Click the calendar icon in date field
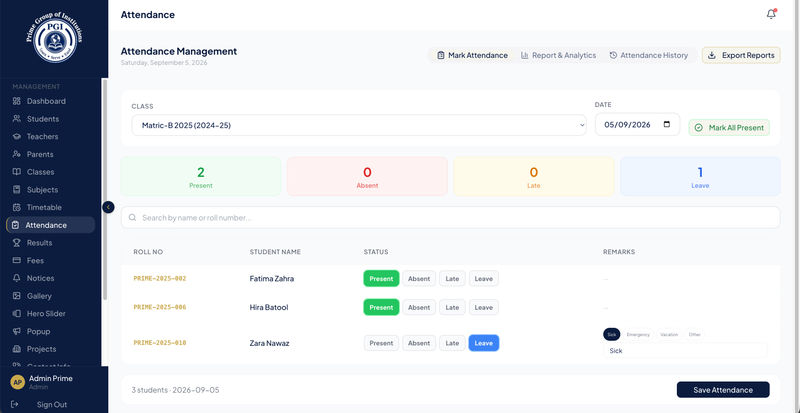 (x=666, y=125)
